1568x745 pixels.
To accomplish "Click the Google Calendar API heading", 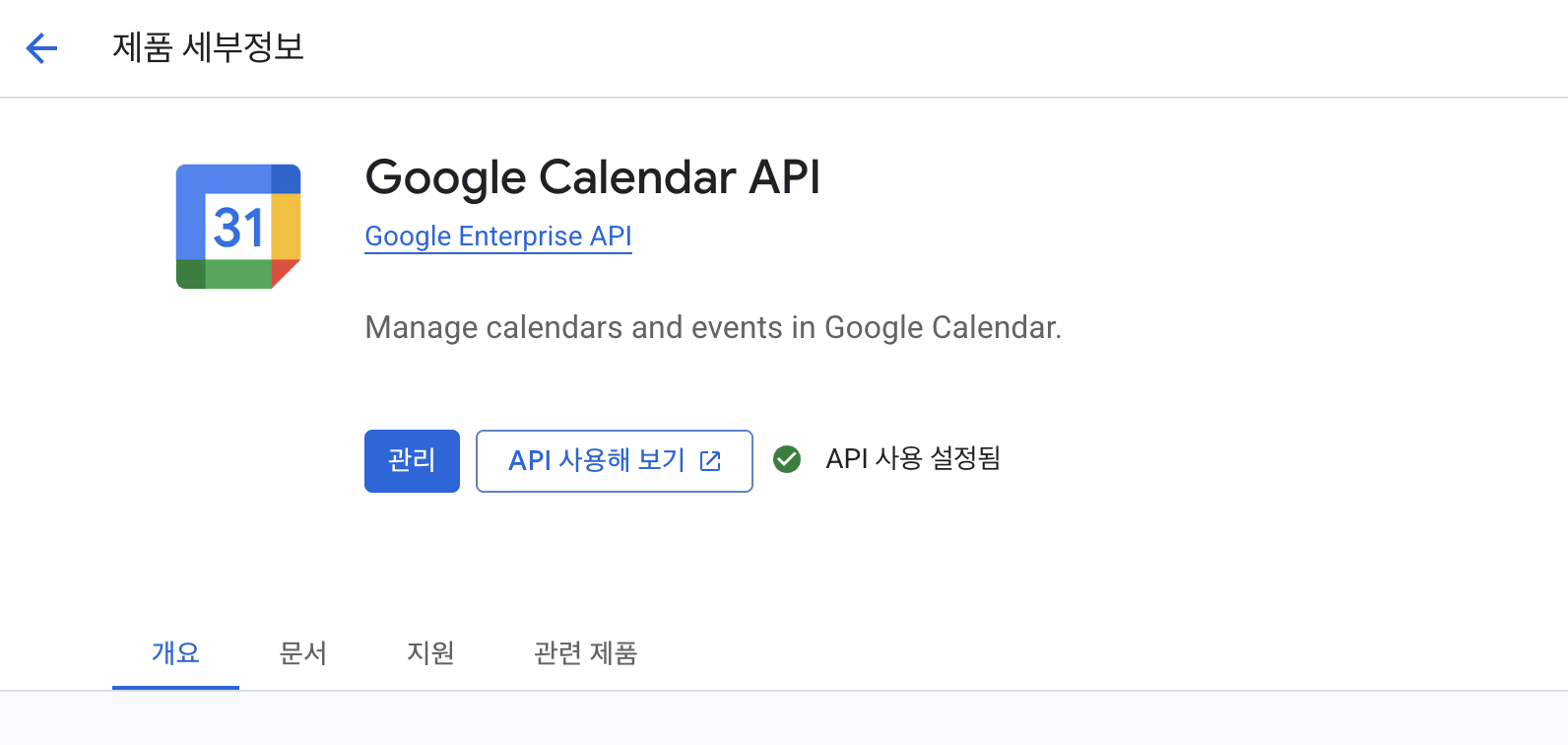I will point(592,178).
